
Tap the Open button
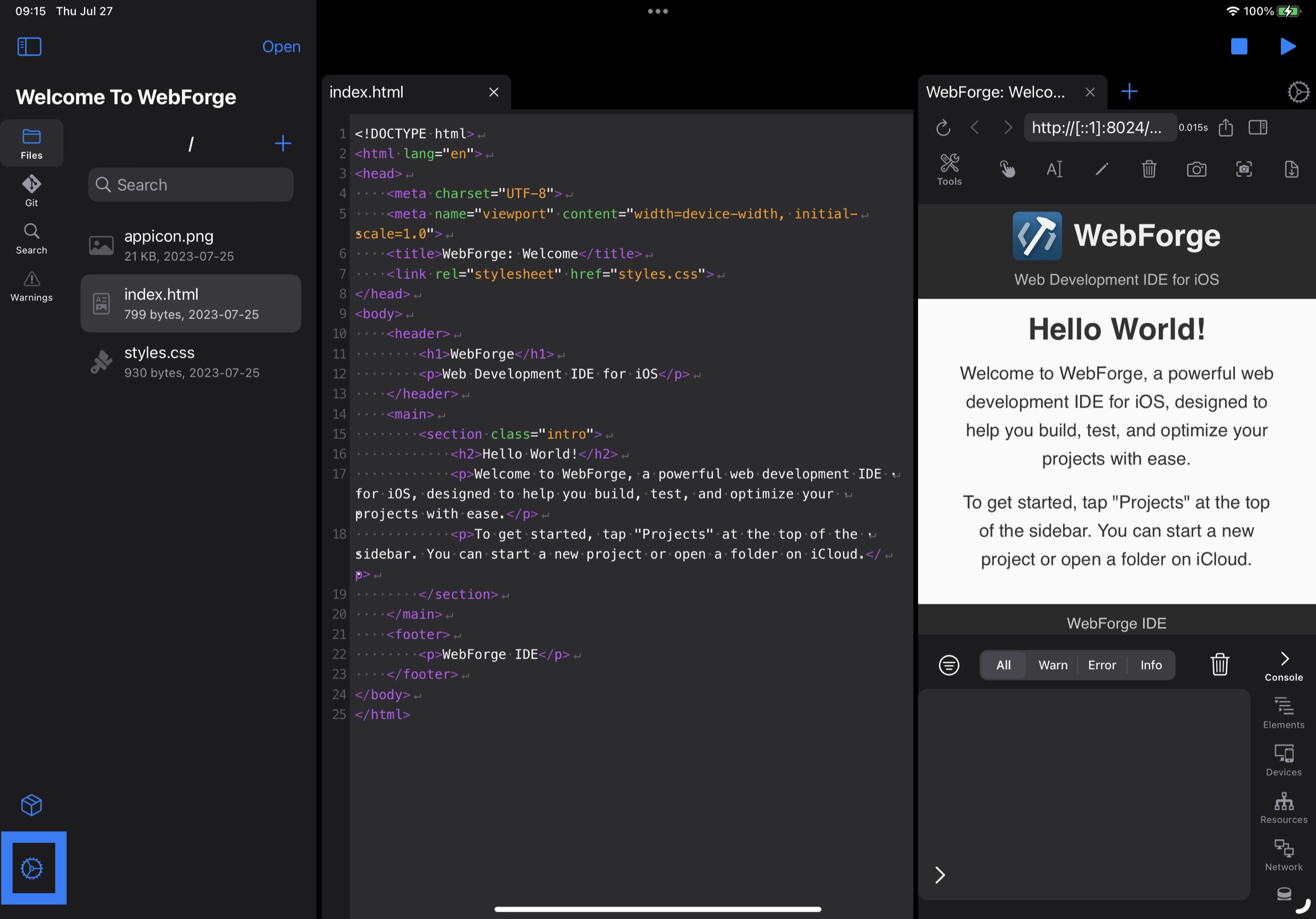282,46
